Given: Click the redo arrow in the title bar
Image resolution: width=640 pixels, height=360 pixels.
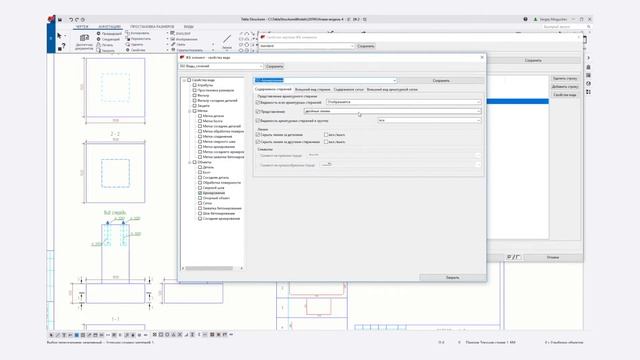Looking at the screenshot, I should [76, 20].
